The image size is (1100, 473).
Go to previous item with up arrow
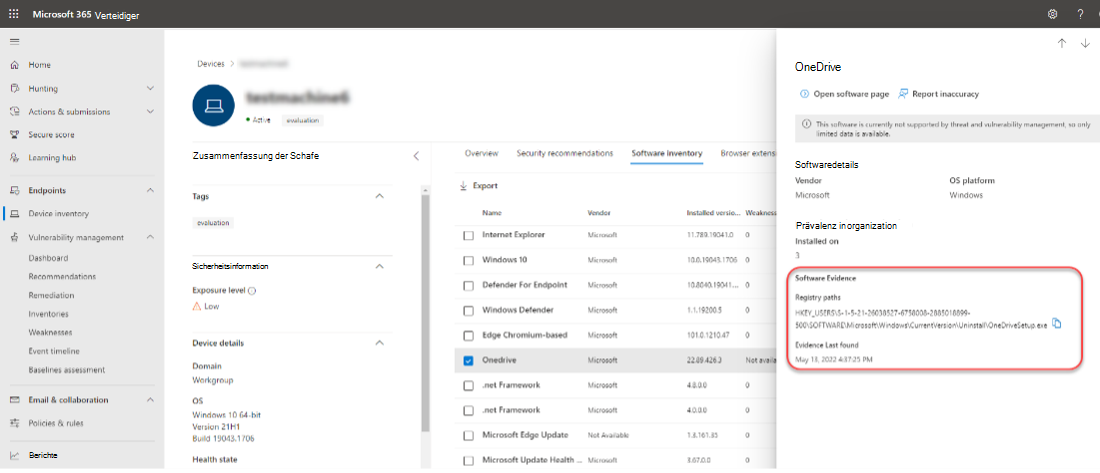1062,44
